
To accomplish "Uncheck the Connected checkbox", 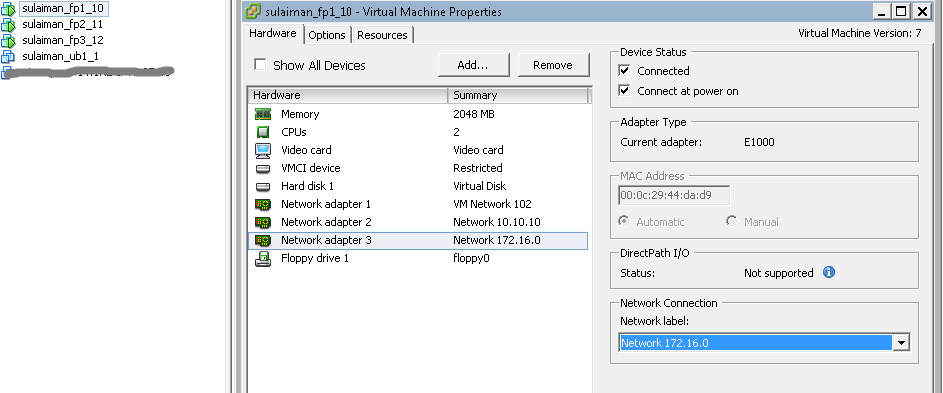I will coord(625,70).
